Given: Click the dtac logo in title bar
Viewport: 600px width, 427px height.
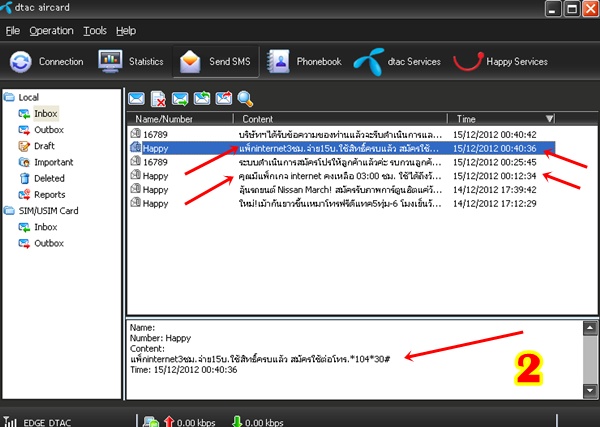Looking at the screenshot, I should click(6, 7).
